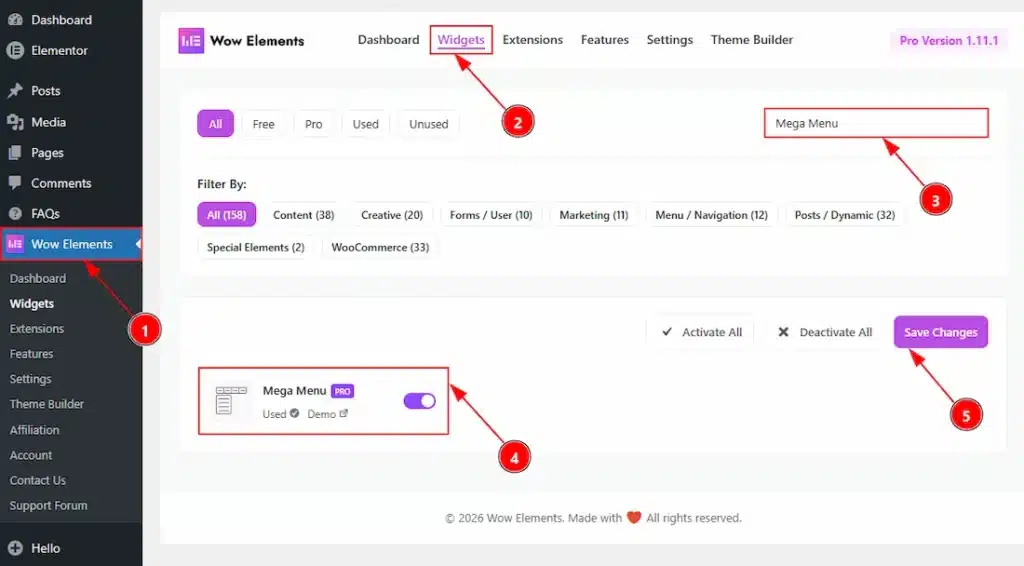This screenshot has height=566, width=1024.
Task: Click the Mega Menu search field
Action: [876, 123]
